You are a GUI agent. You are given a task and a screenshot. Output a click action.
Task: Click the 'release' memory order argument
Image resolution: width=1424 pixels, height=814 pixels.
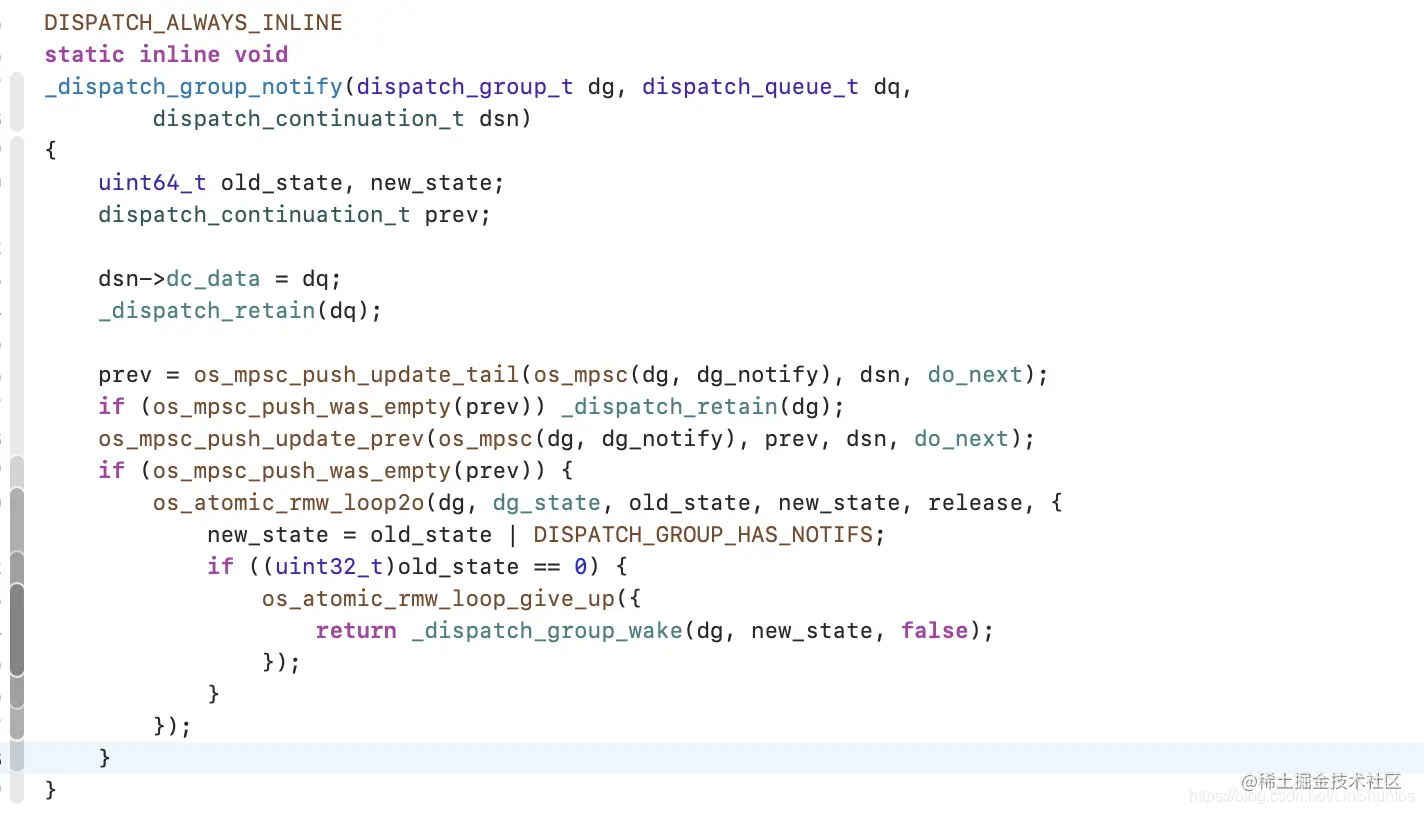click(975, 502)
